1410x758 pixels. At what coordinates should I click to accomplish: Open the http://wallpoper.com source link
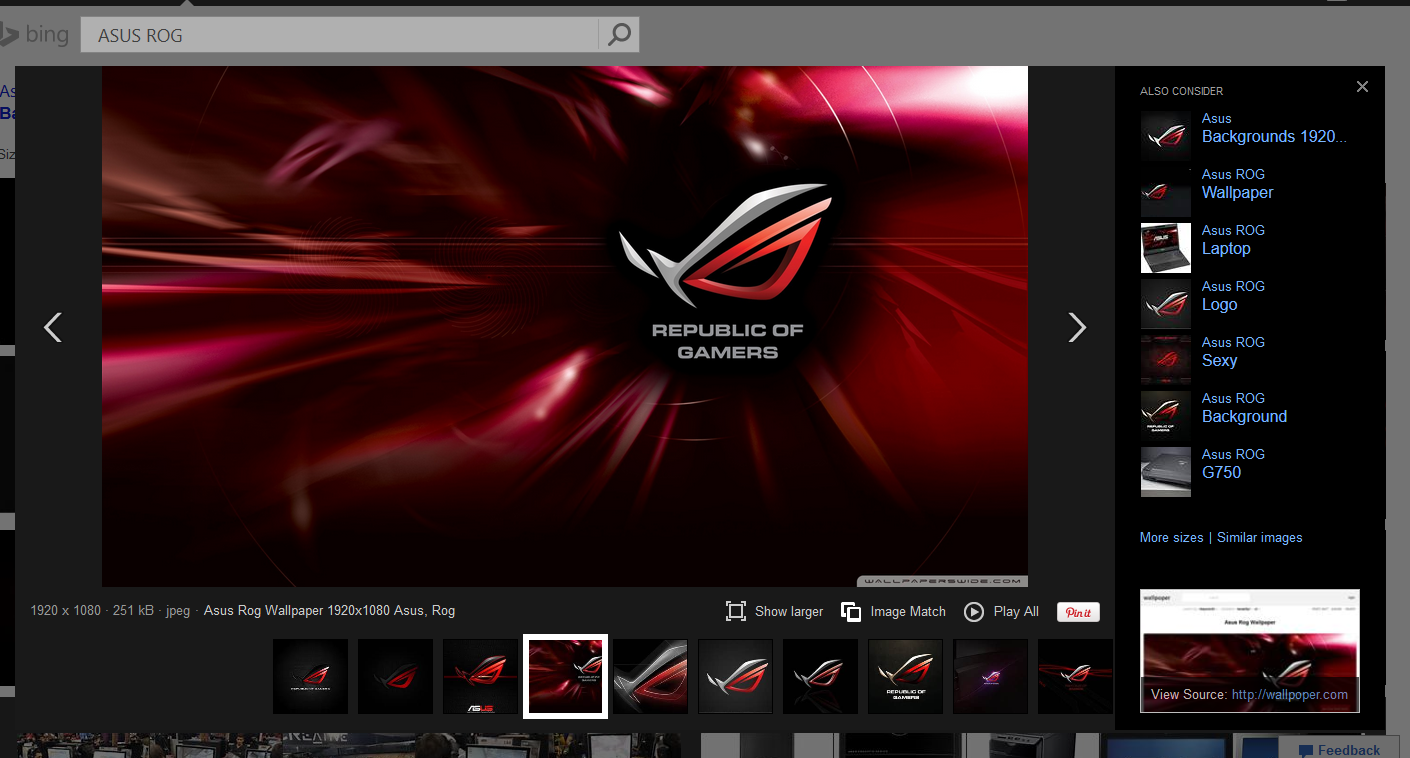1290,694
